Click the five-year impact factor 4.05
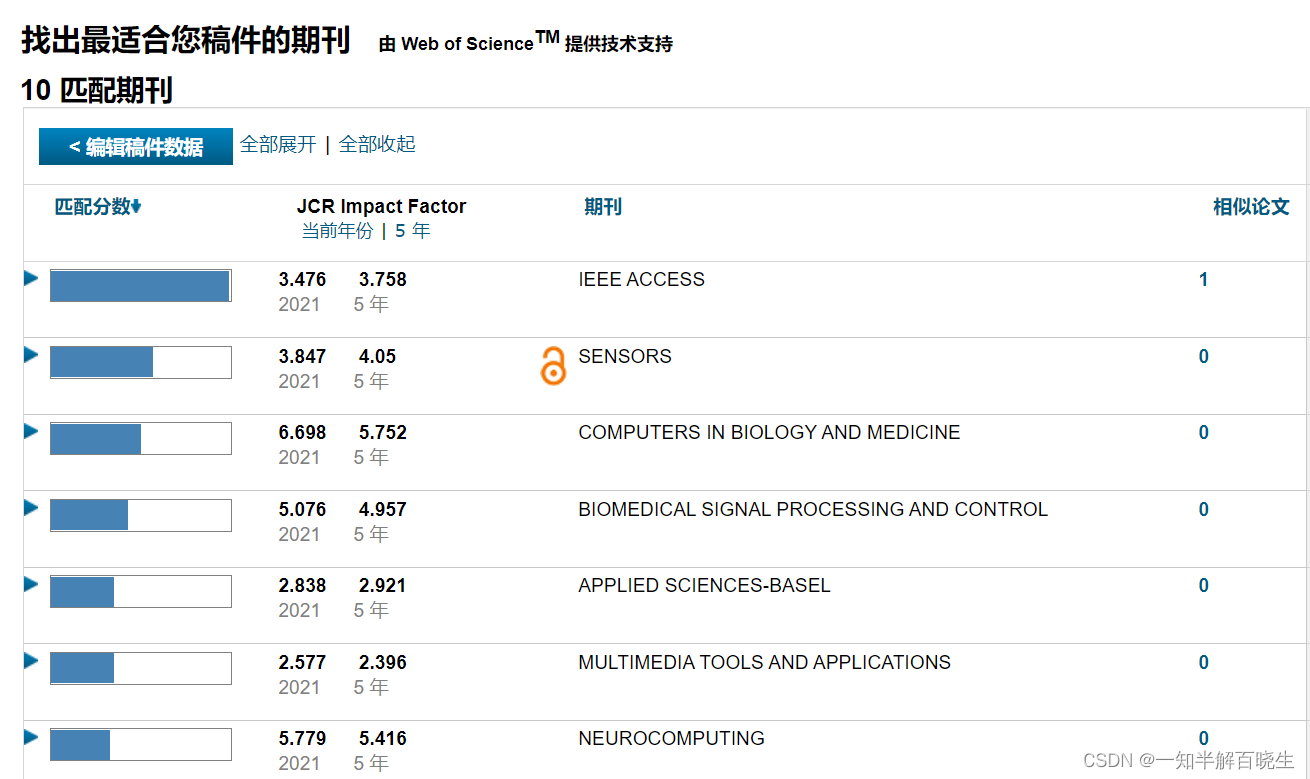Screen dimensions: 1310x779 coord(377,357)
